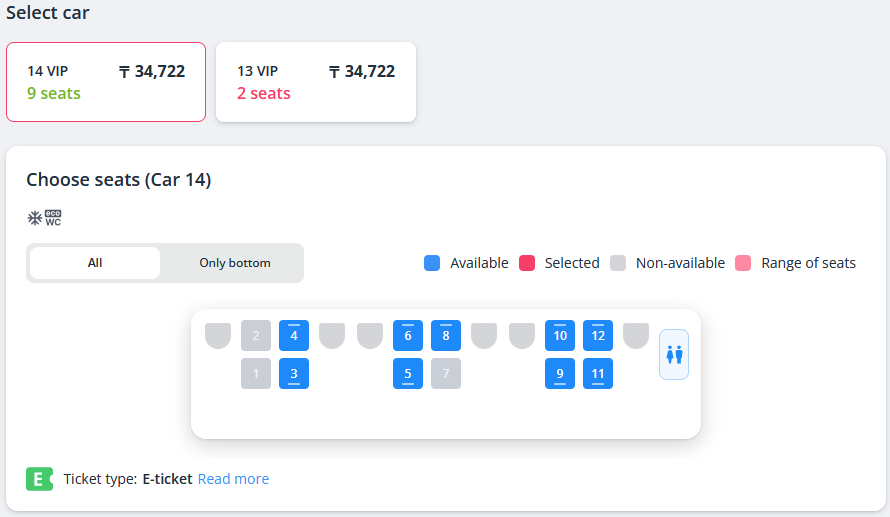Screen dimensions: 890x517
Task: Pick seat 6 in the car
Action: click(x=408, y=336)
